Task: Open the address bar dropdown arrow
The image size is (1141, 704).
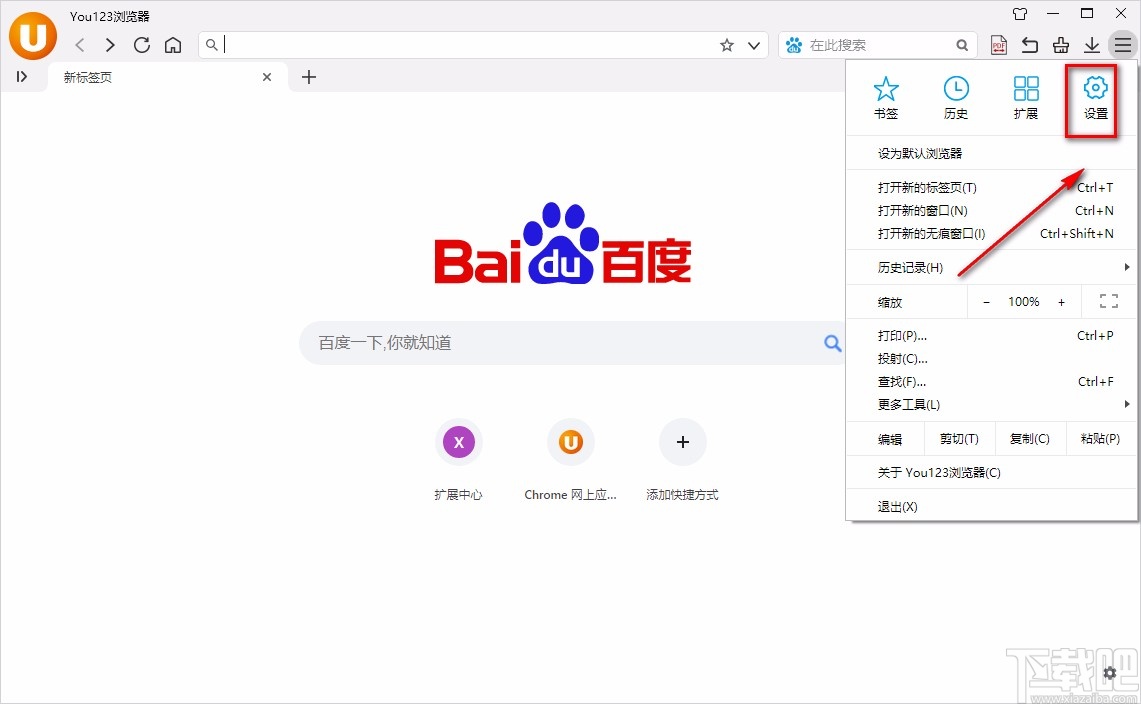Action: 754,44
